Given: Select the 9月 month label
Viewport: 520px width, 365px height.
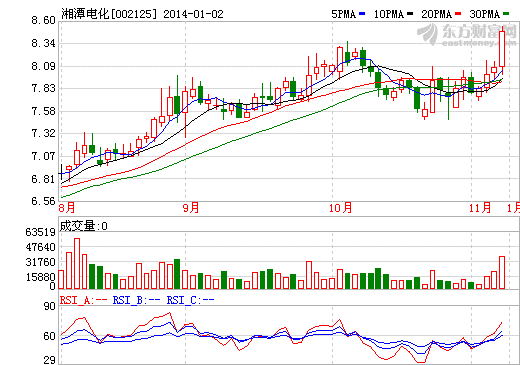Looking at the screenshot, I should point(191,208).
